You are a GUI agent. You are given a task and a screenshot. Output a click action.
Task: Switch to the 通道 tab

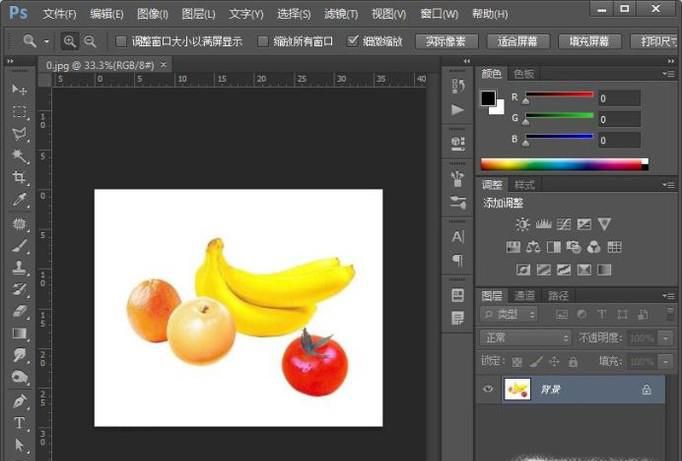[525, 296]
